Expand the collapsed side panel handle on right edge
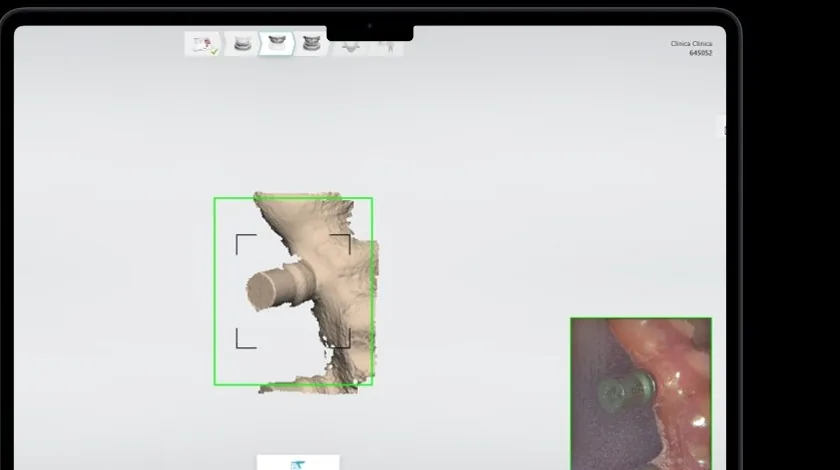This screenshot has height=470, width=840. pos(722,126)
